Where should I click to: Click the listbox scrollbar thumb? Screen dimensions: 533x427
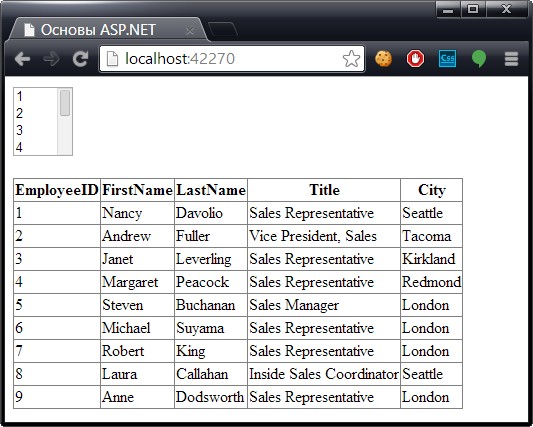click(x=65, y=103)
